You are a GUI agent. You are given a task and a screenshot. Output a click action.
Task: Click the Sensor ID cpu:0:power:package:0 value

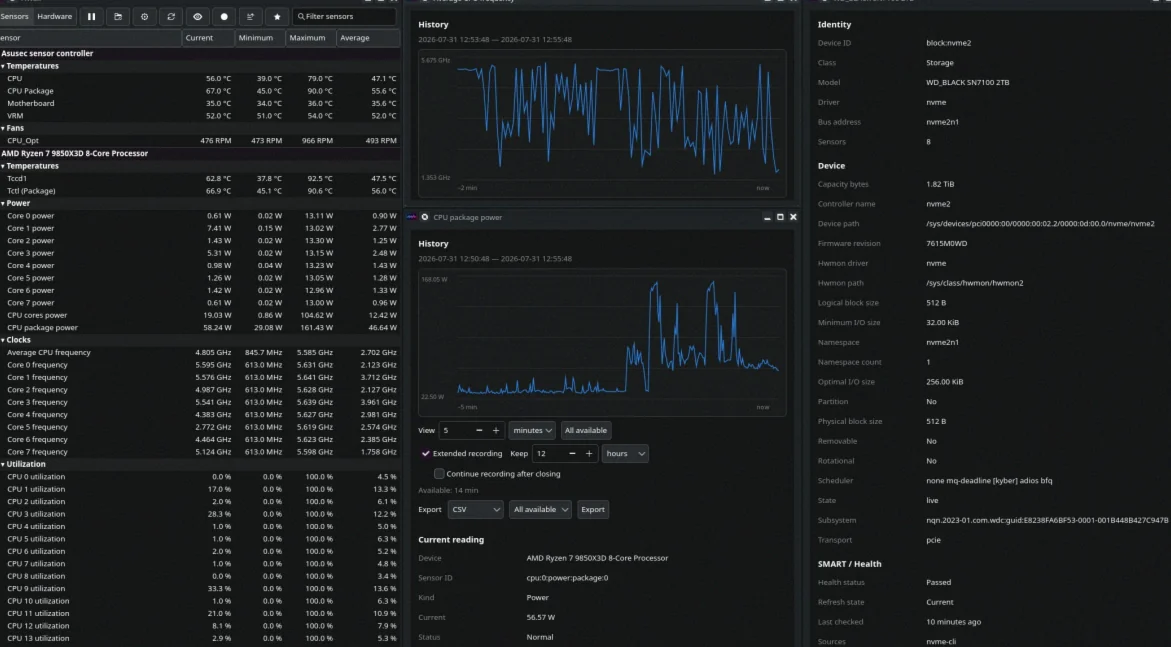coord(567,578)
